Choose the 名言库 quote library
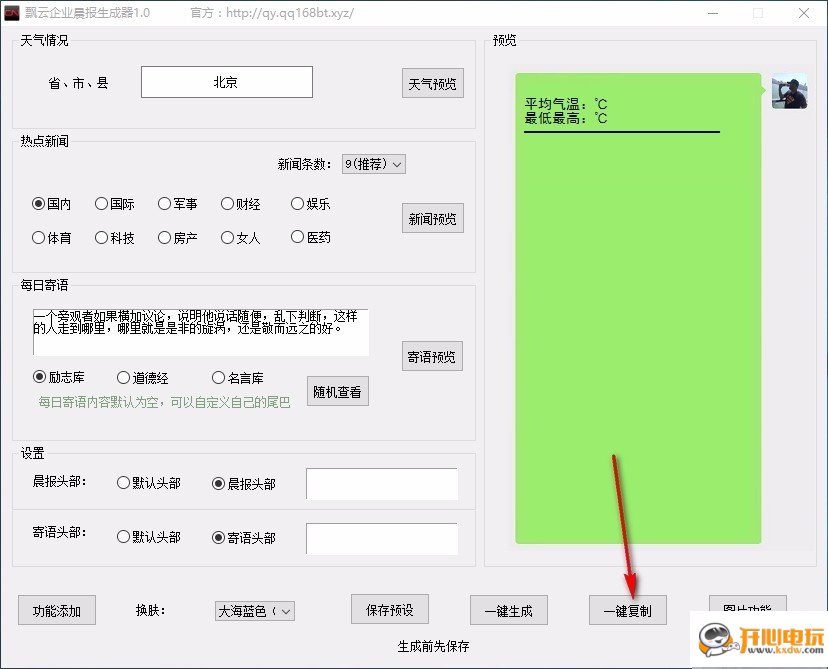This screenshot has height=669, width=828. 238,378
